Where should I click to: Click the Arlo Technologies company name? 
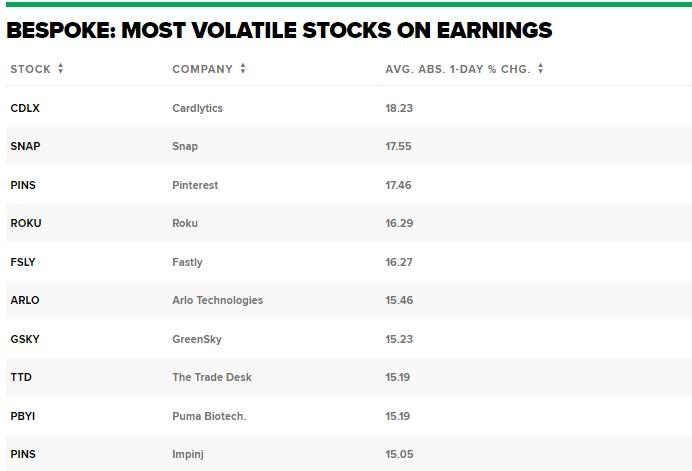pyautogui.click(x=217, y=300)
